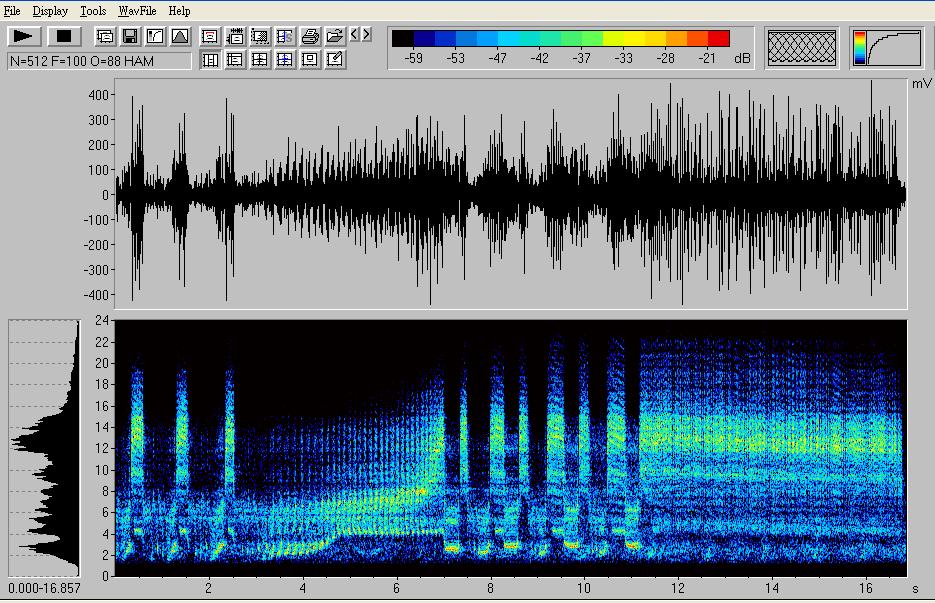Image resolution: width=935 pixels, height=603 pixels.
Task: Click the overlapping windows toolbar icon
Action: coord(105,37)
